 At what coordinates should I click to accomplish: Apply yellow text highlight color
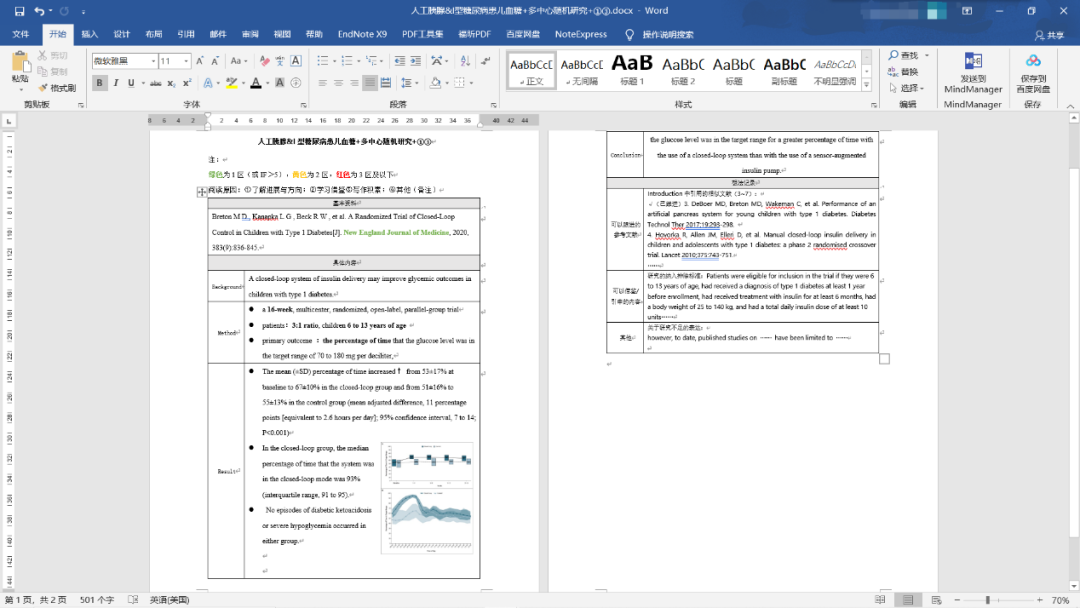pyautogui.click(x=231, y=83)
